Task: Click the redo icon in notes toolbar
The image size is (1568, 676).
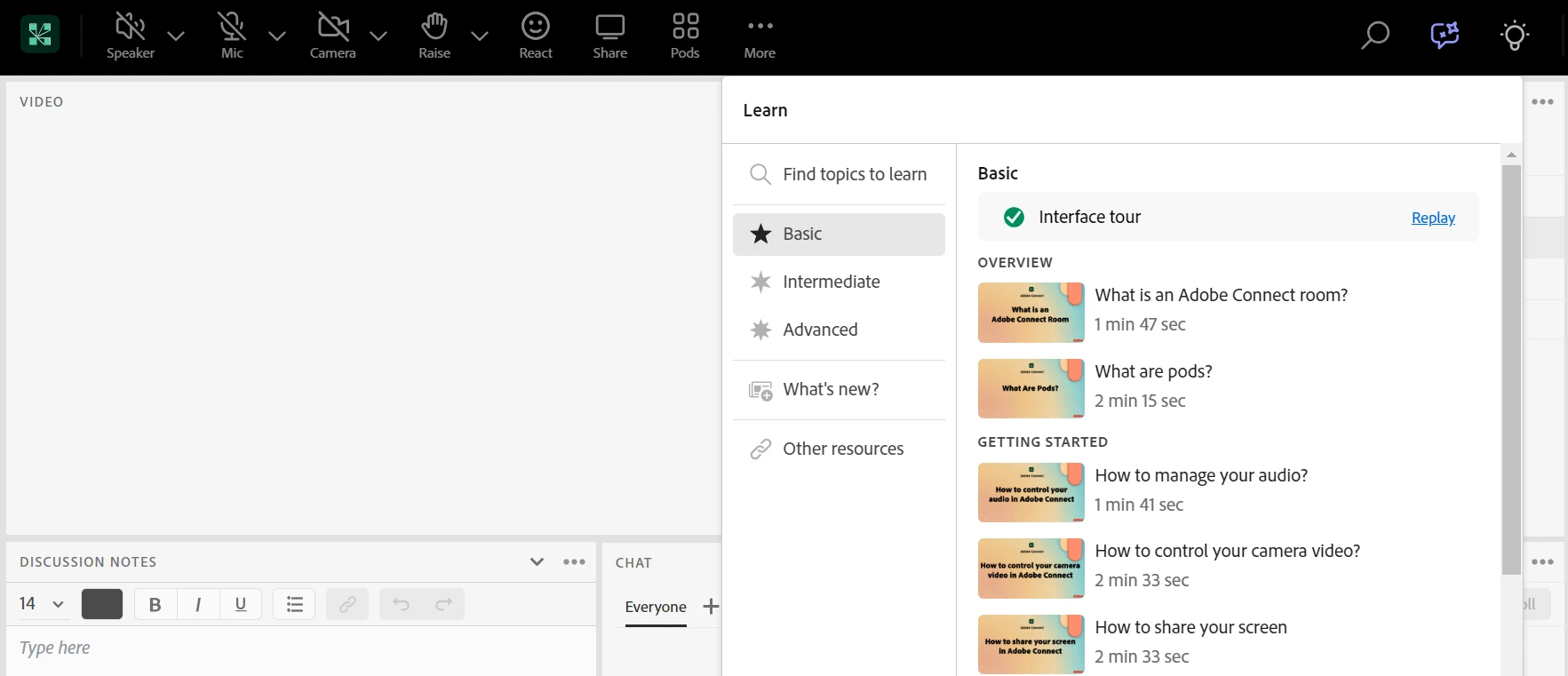Action: [443, 604]
